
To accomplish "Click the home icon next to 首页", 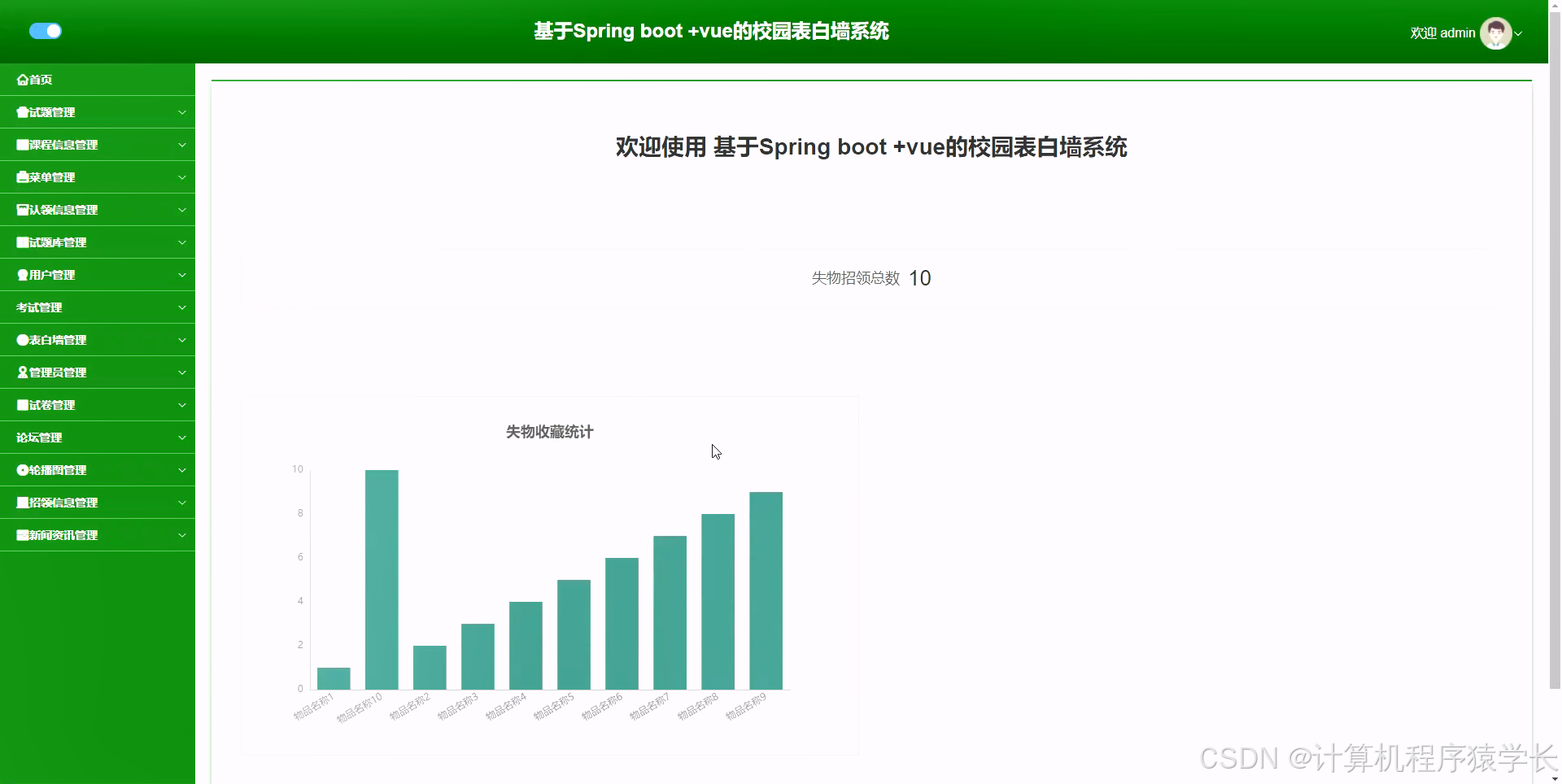I will (23, 80).
